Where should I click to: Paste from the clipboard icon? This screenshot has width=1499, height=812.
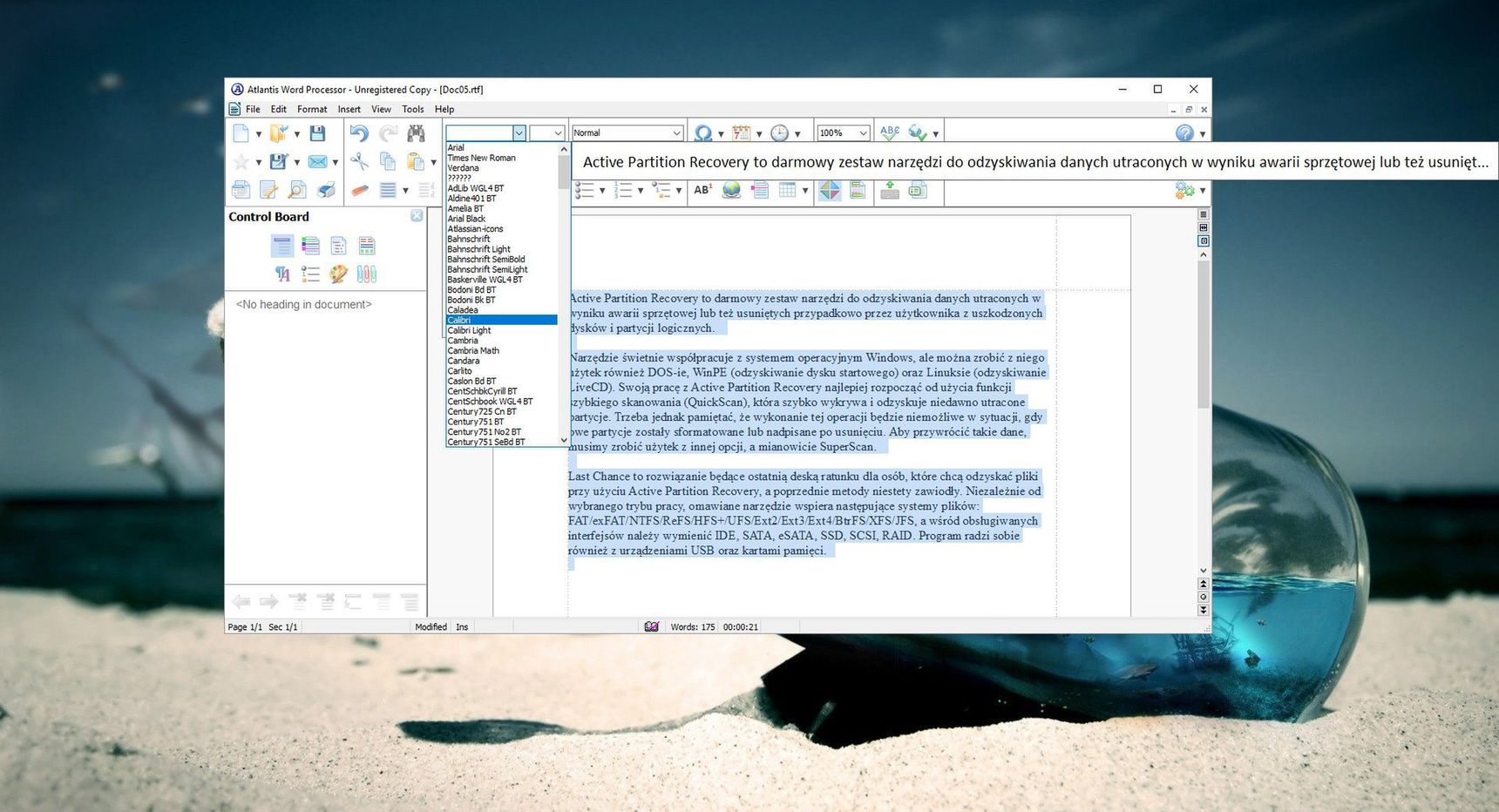tap(416, 161)
